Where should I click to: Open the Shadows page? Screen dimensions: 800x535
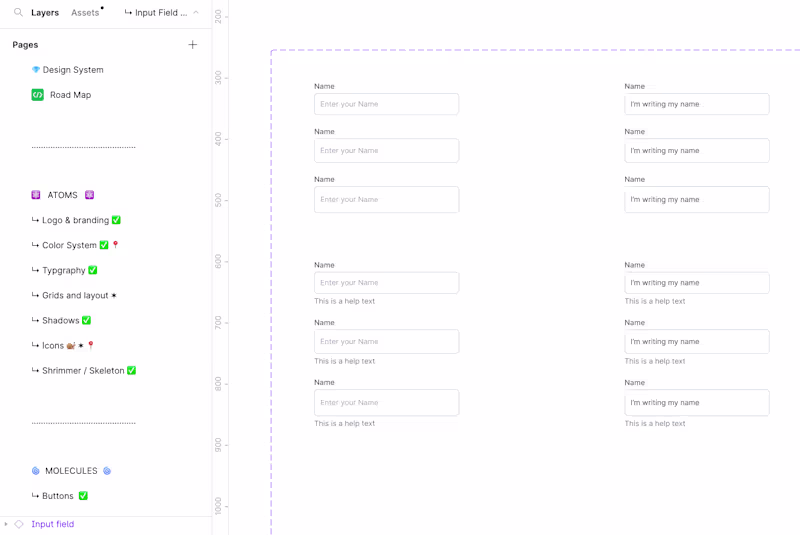point(61,320)
